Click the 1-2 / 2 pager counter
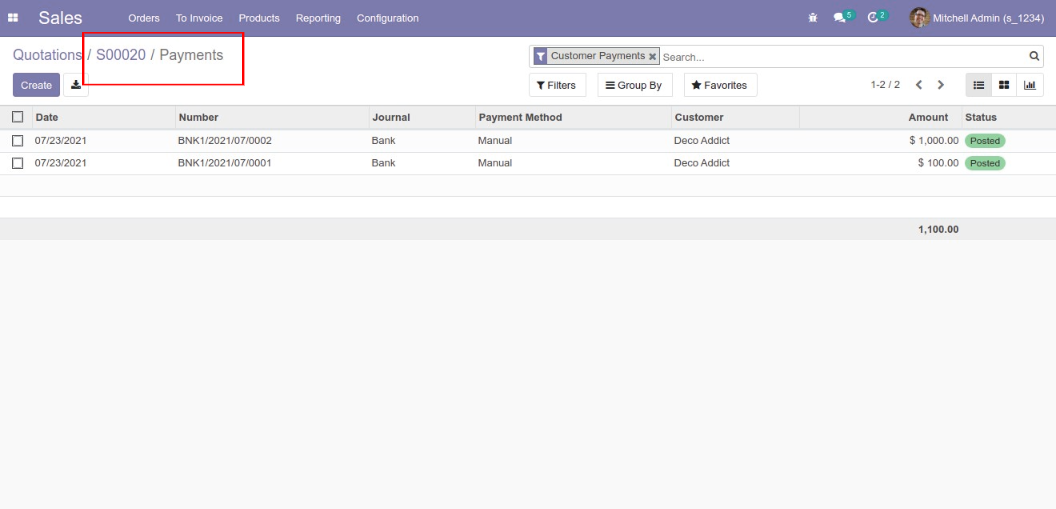 coord(885,85)
